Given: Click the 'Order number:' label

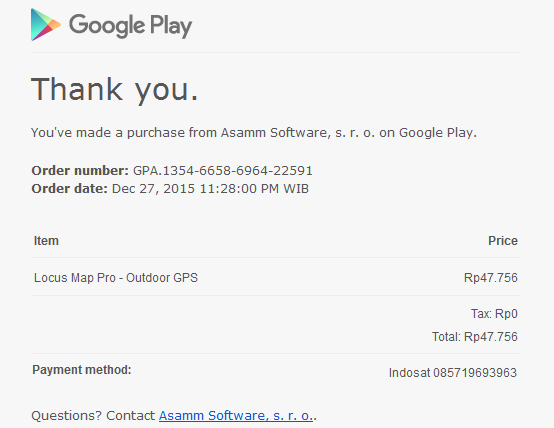Looking at the screenshot, I should (x=80, y=171).
